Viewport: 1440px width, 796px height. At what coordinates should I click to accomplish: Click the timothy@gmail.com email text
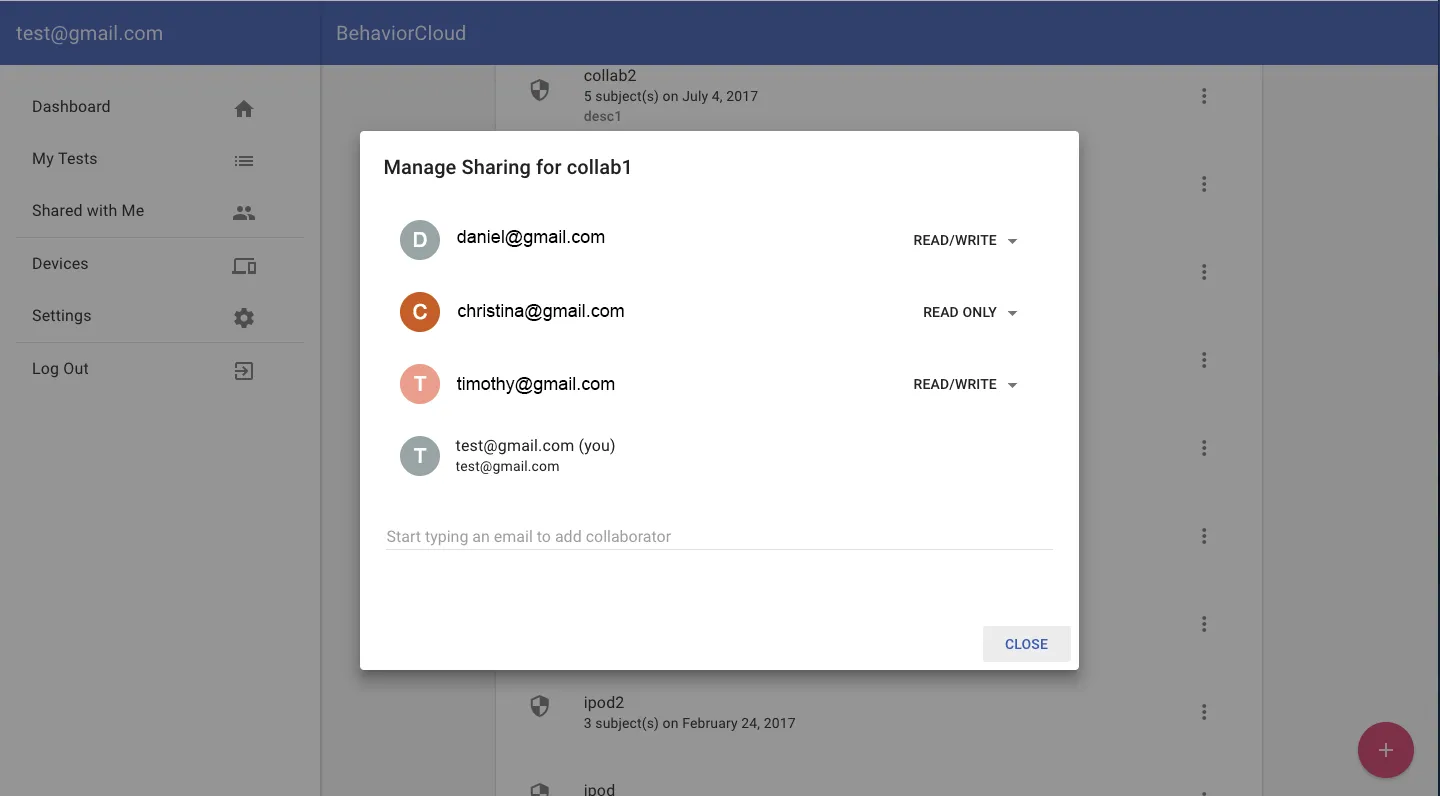tap(536, 384)
